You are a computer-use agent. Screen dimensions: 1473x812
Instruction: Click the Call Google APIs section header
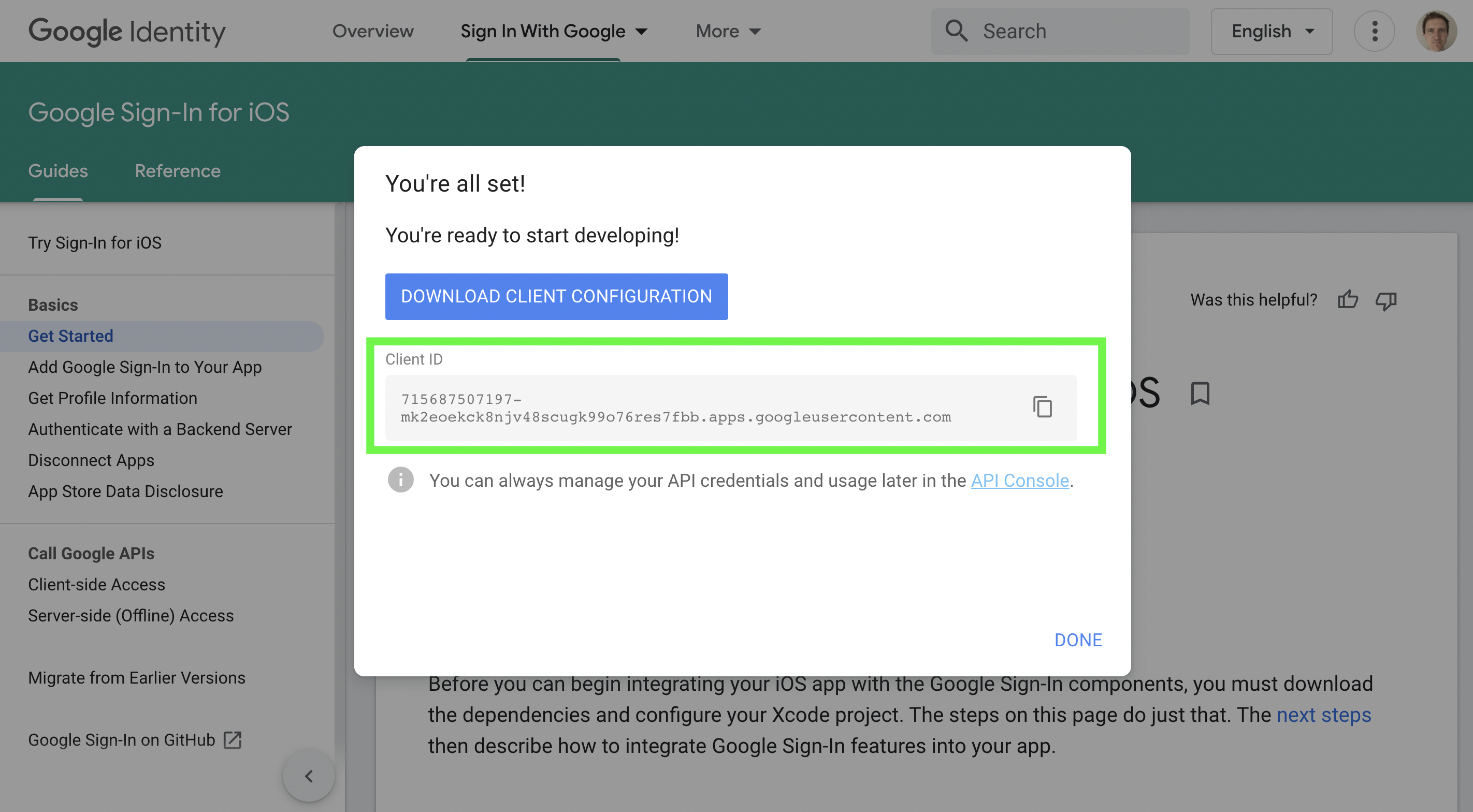tap(92, 554)
